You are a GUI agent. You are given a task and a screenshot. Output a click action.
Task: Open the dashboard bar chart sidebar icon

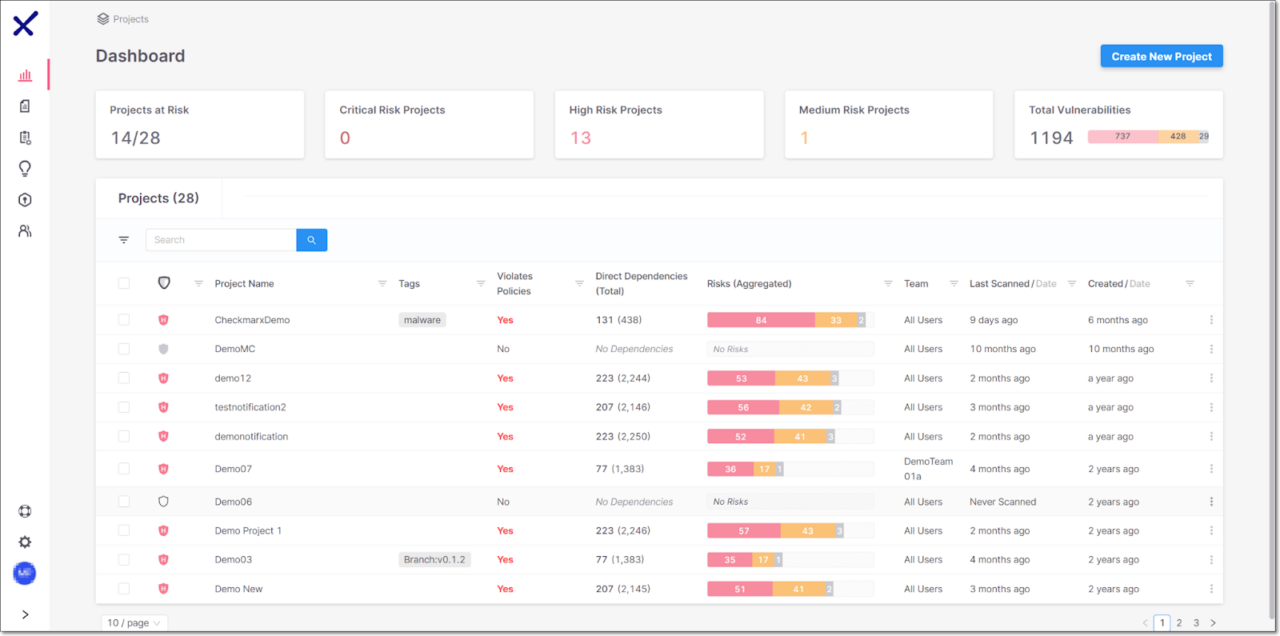pos(25,75)
